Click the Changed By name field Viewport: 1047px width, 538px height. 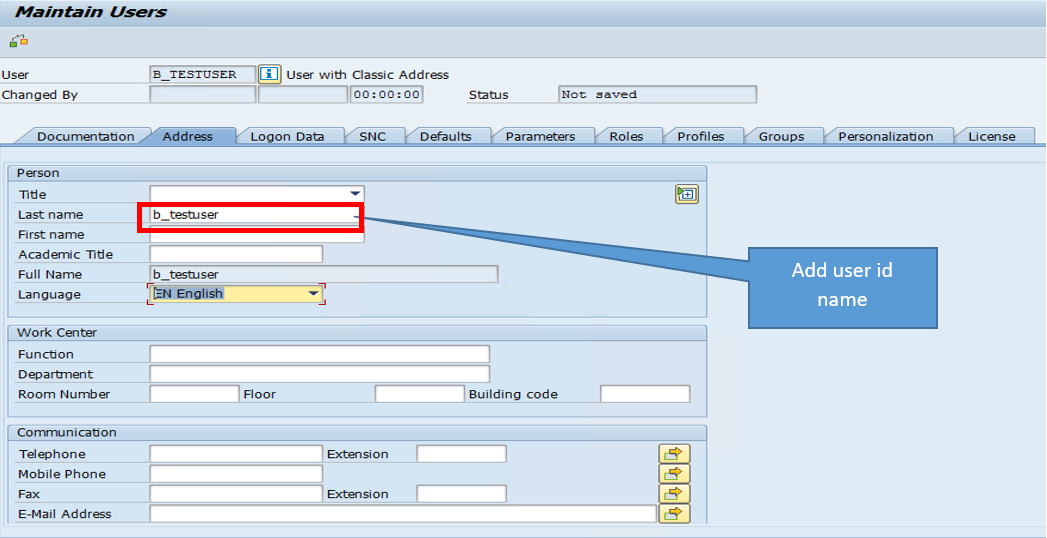pos(203,94)
